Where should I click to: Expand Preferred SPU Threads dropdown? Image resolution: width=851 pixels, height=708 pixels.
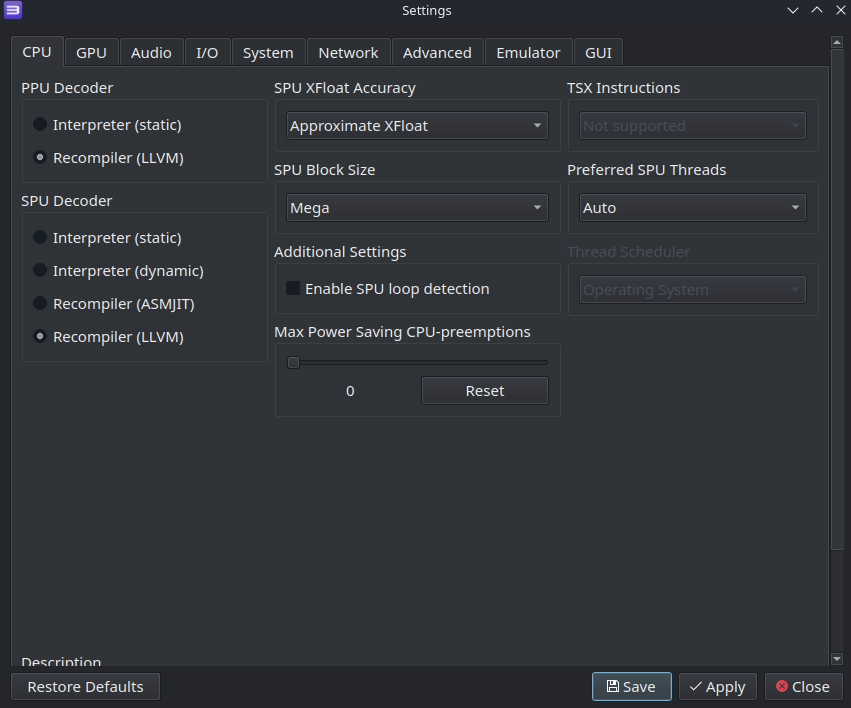click(x=693, y=208)
